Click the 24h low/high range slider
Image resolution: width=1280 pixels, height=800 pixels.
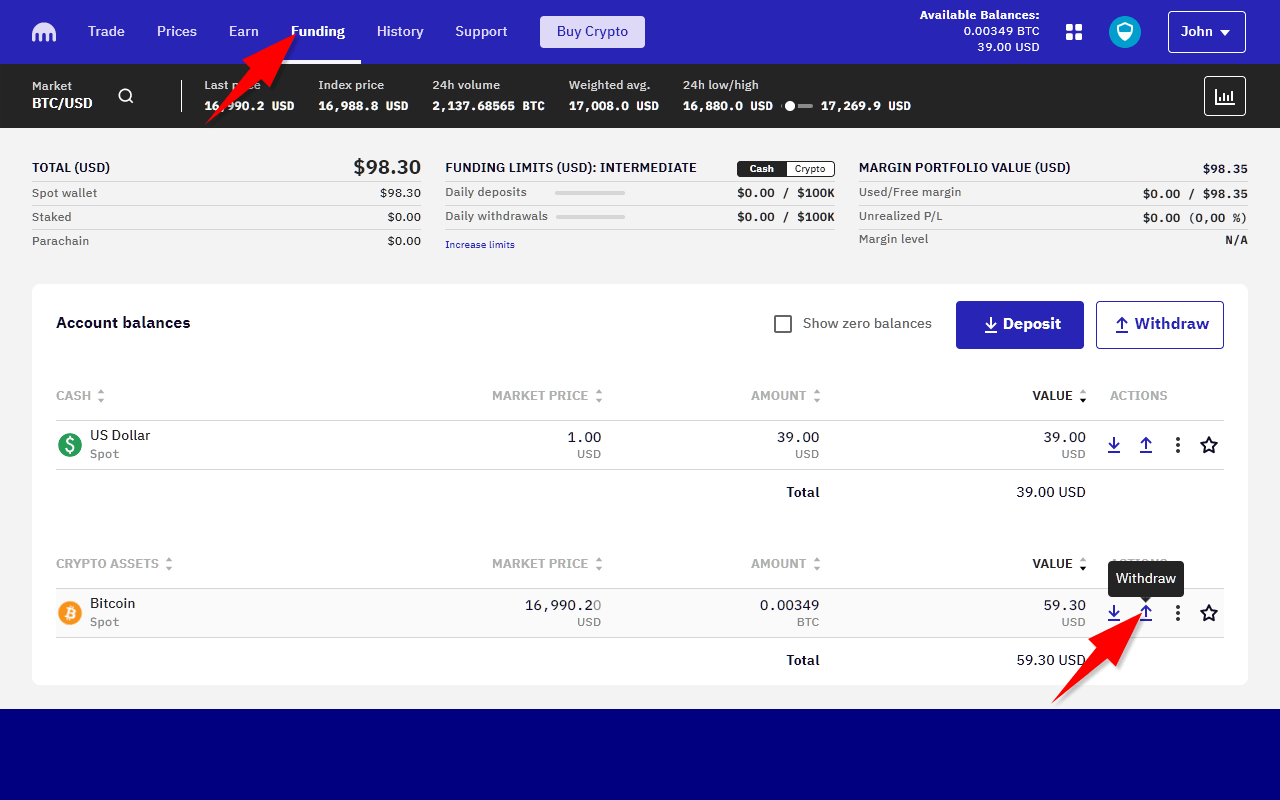click(798, 106)
